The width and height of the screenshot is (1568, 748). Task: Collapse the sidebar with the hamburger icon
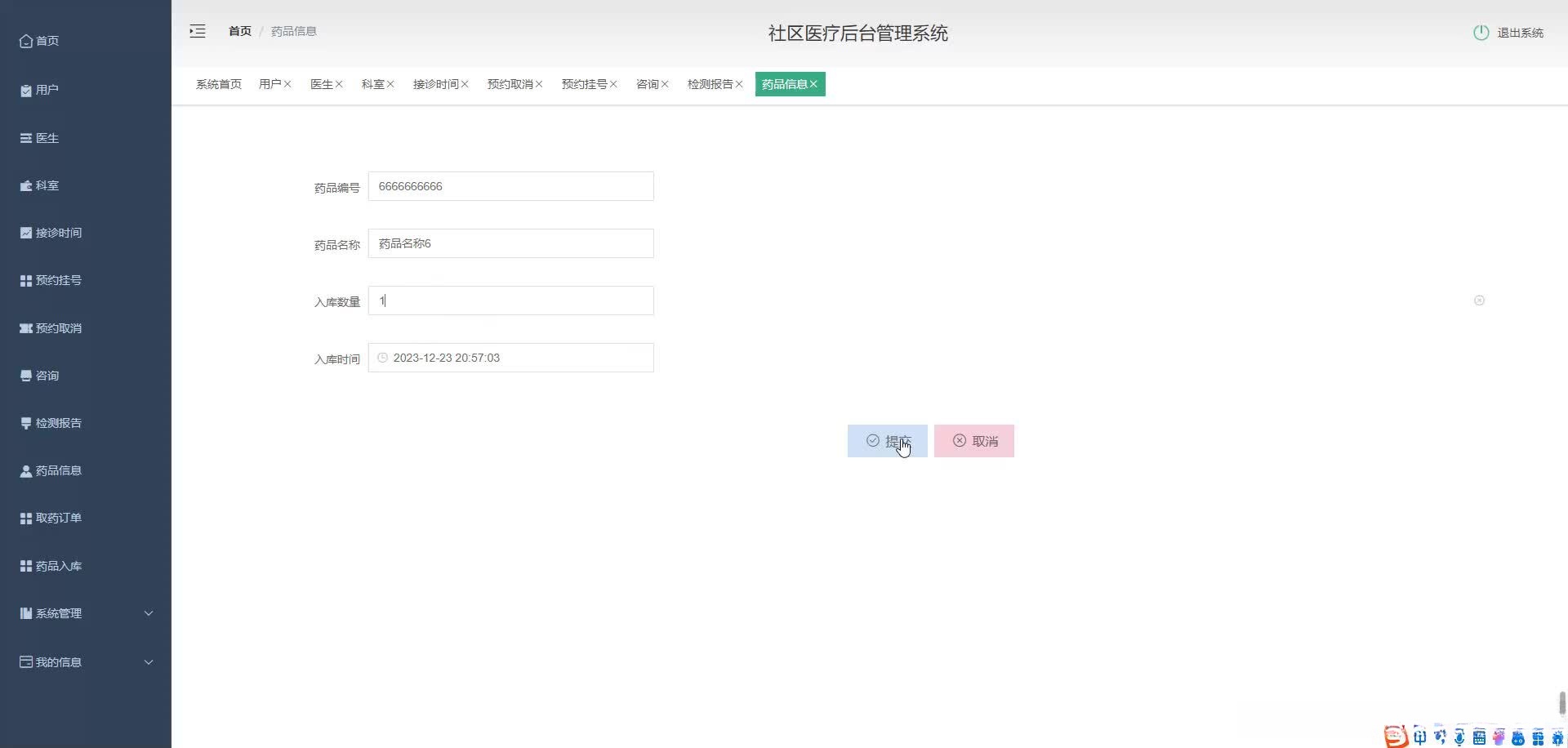tap(197, 31)
